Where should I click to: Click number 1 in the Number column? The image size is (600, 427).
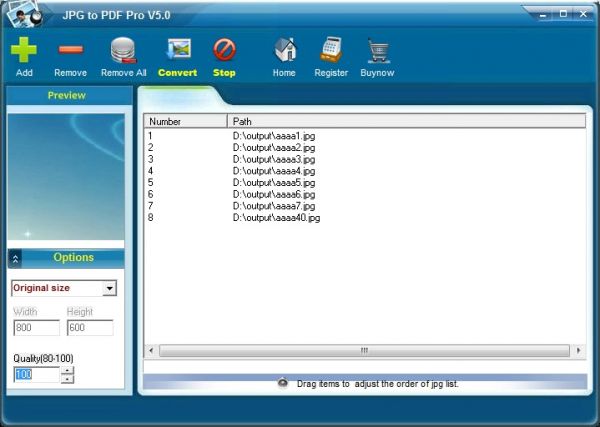click(150, 136)
